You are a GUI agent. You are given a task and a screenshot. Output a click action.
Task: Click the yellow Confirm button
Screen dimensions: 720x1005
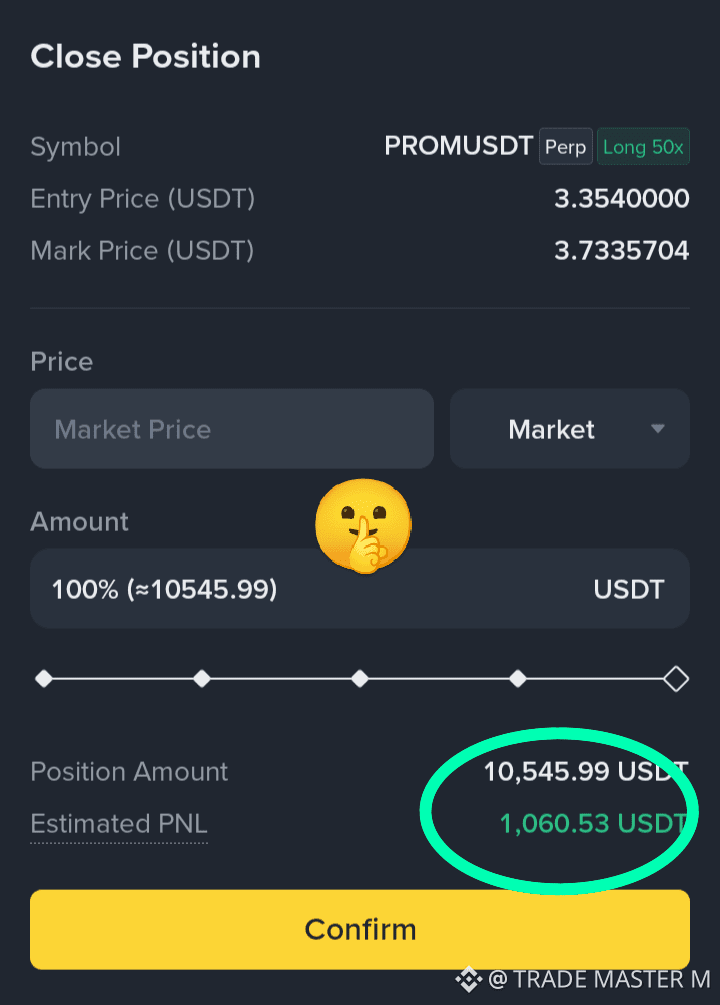(x=360, y=929)
